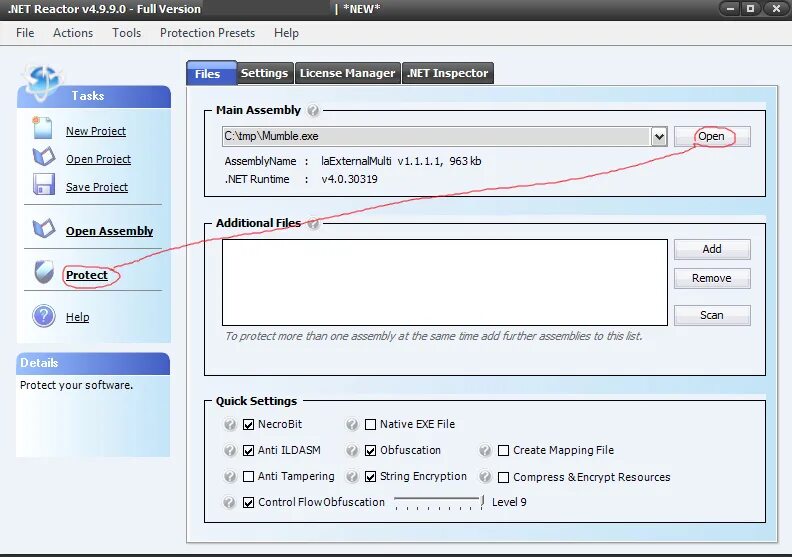Viewport: 792px width, 557px height.
Task: Enable the Anti Tampering checkbox
Action: 248,477
